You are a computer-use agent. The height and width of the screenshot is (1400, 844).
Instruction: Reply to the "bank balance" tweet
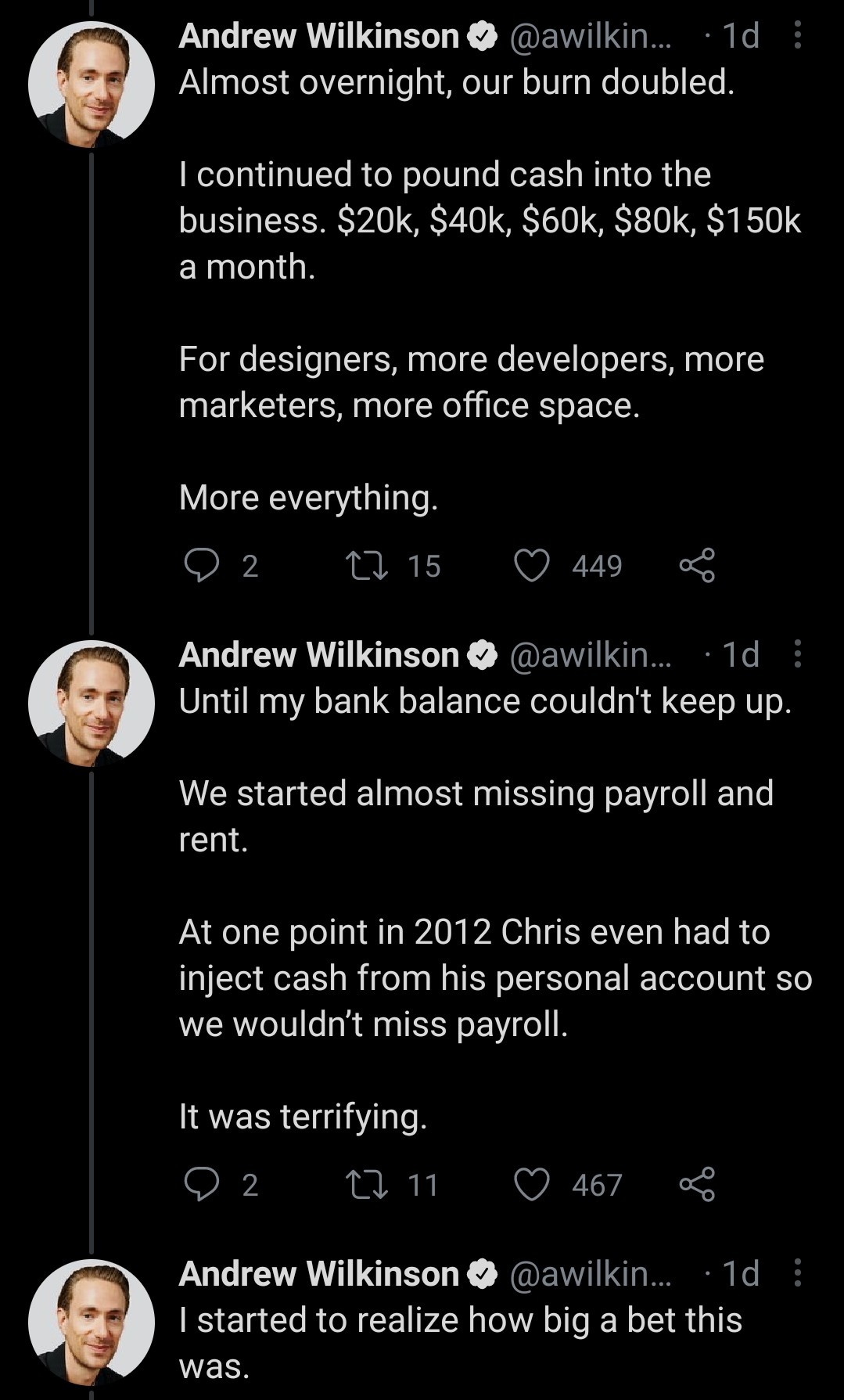[202, 1184]
